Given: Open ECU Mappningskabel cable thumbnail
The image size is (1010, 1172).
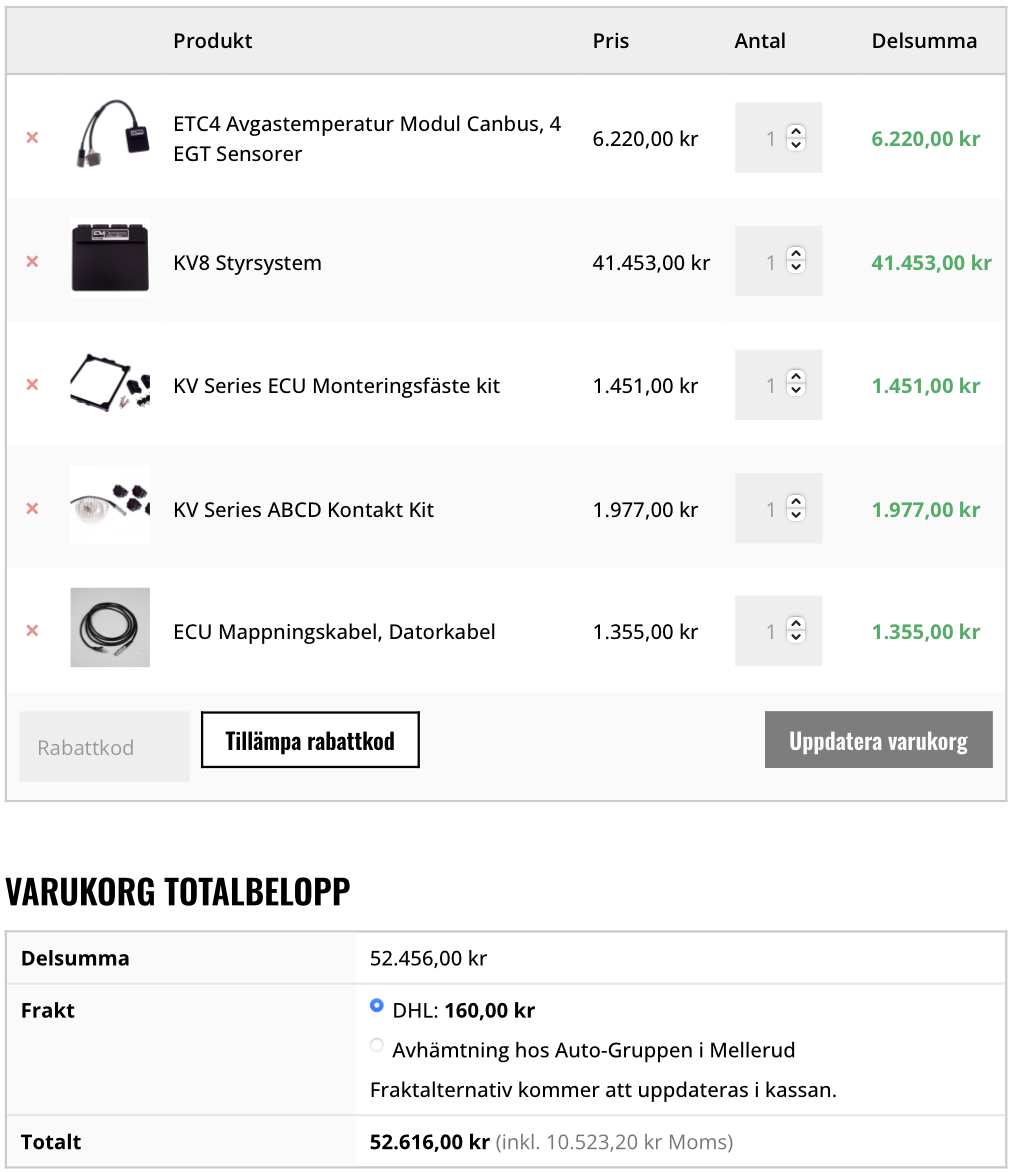Looking at the screenshot, I should coord(110,627).
